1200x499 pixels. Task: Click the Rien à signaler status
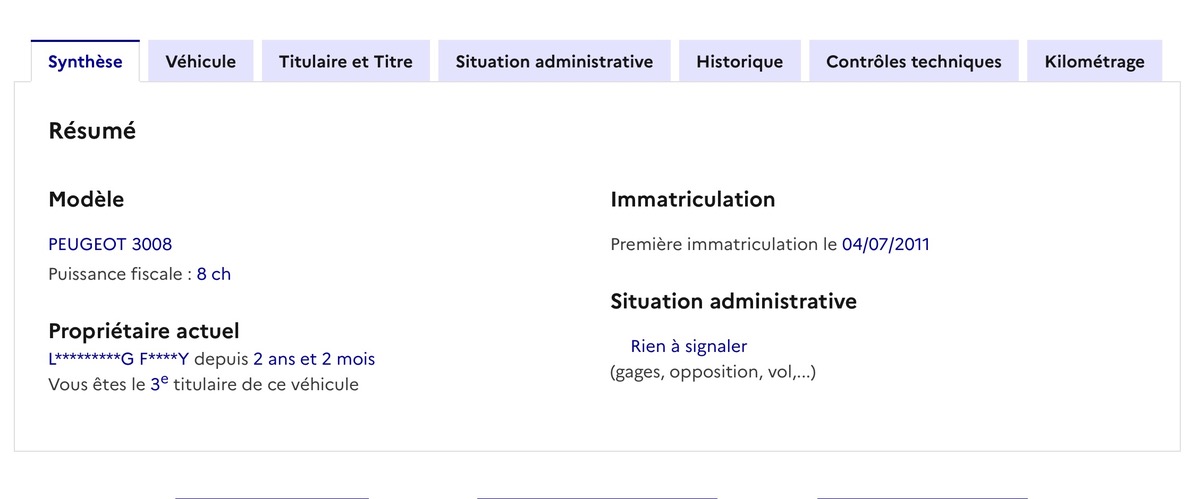click(x=688, y=347)
